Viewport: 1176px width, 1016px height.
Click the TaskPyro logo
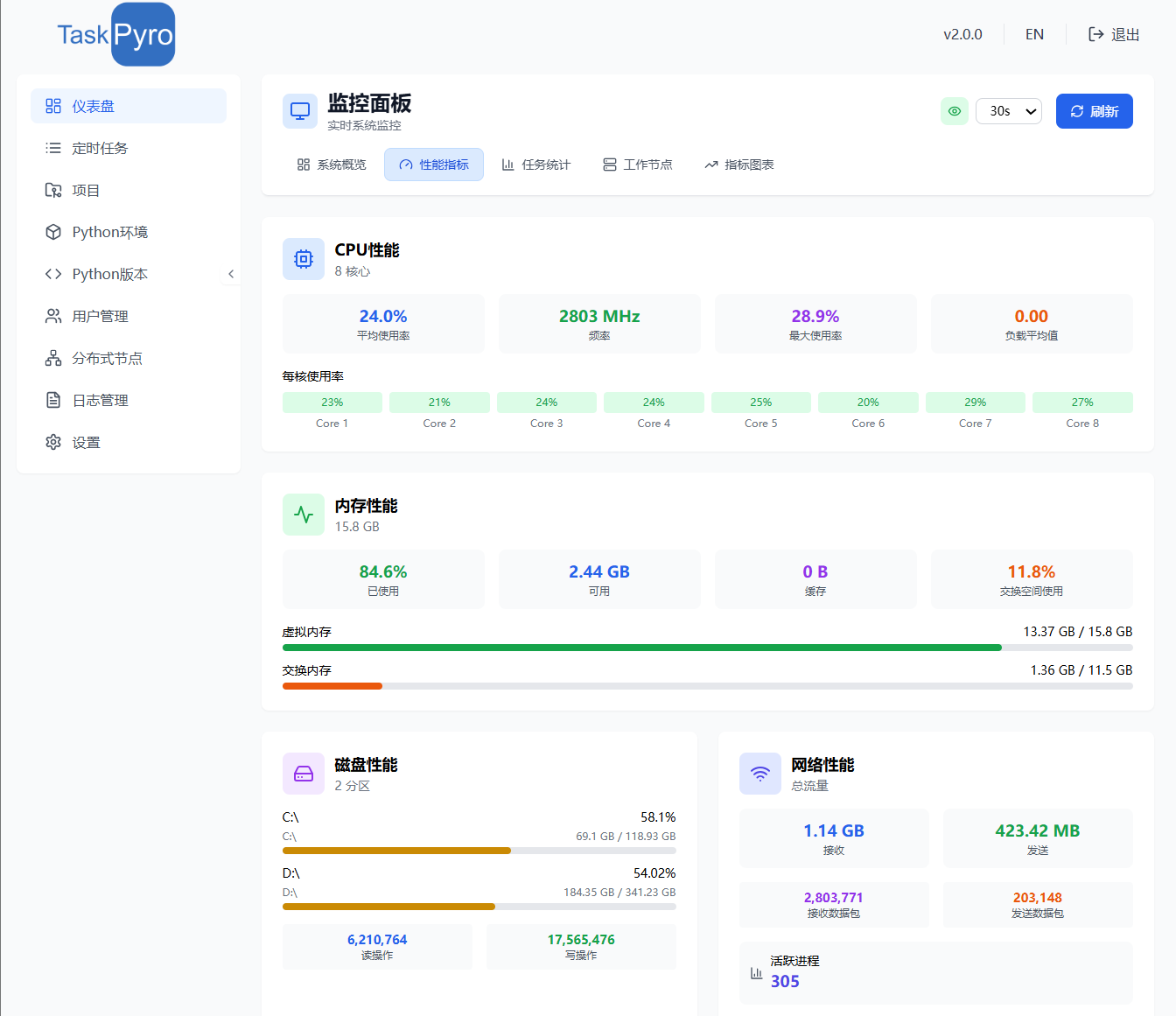115,35
